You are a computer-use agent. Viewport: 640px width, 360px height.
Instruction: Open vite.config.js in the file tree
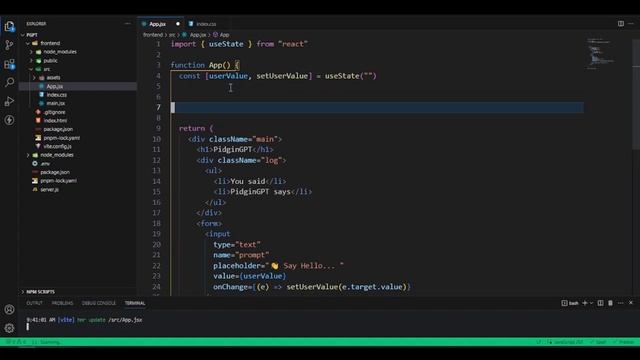[57, 146]
